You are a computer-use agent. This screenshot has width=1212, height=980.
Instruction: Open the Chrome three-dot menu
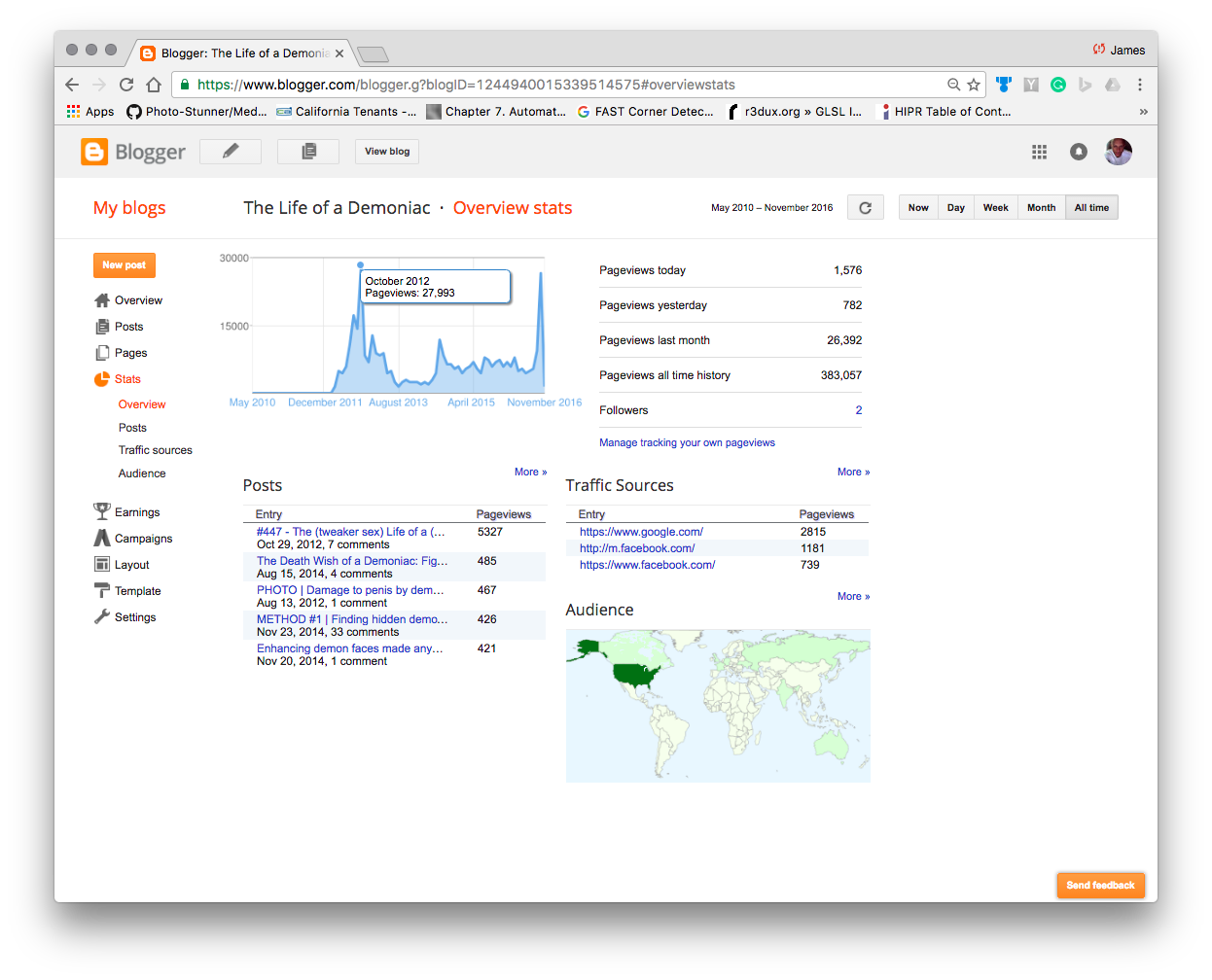(1140, 85)
